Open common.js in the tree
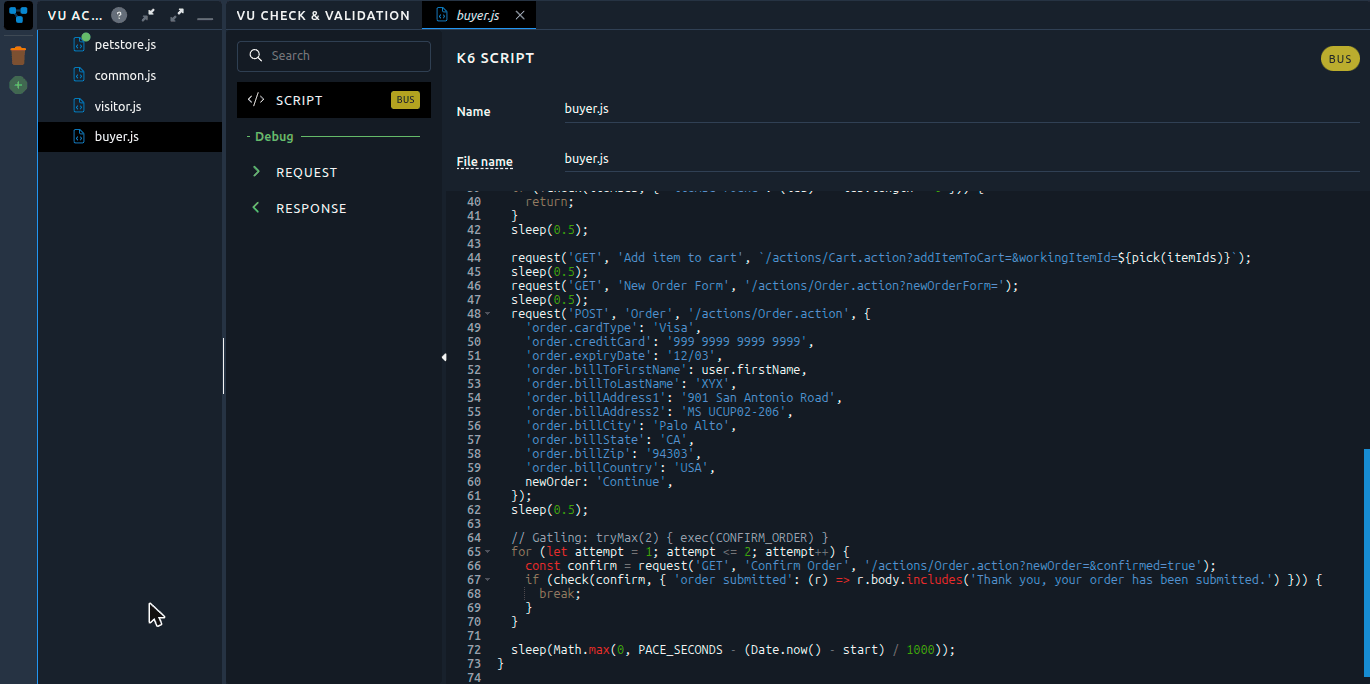Screen dimensions: 1370x684 point(125,75)
